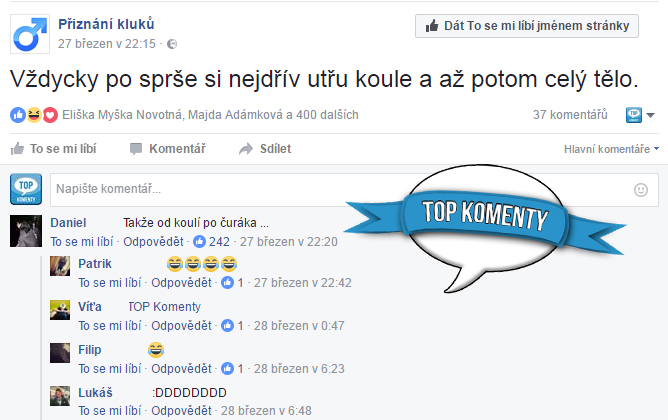Click the red heart love reaction icon

(50, 115)
